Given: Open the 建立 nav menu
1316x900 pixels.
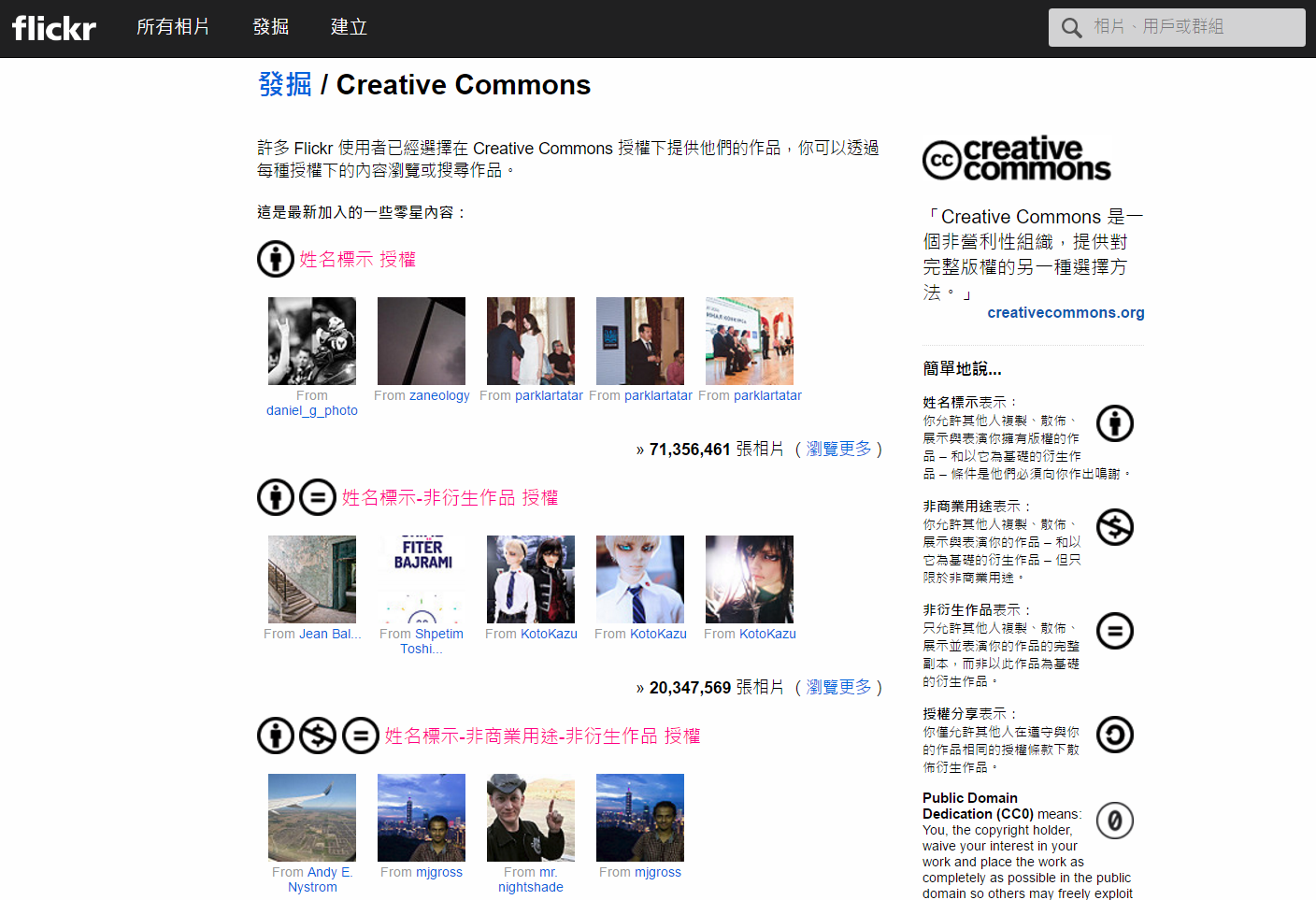Looking at the screenshot, I should pyautogui.click(x=349, y=27).
